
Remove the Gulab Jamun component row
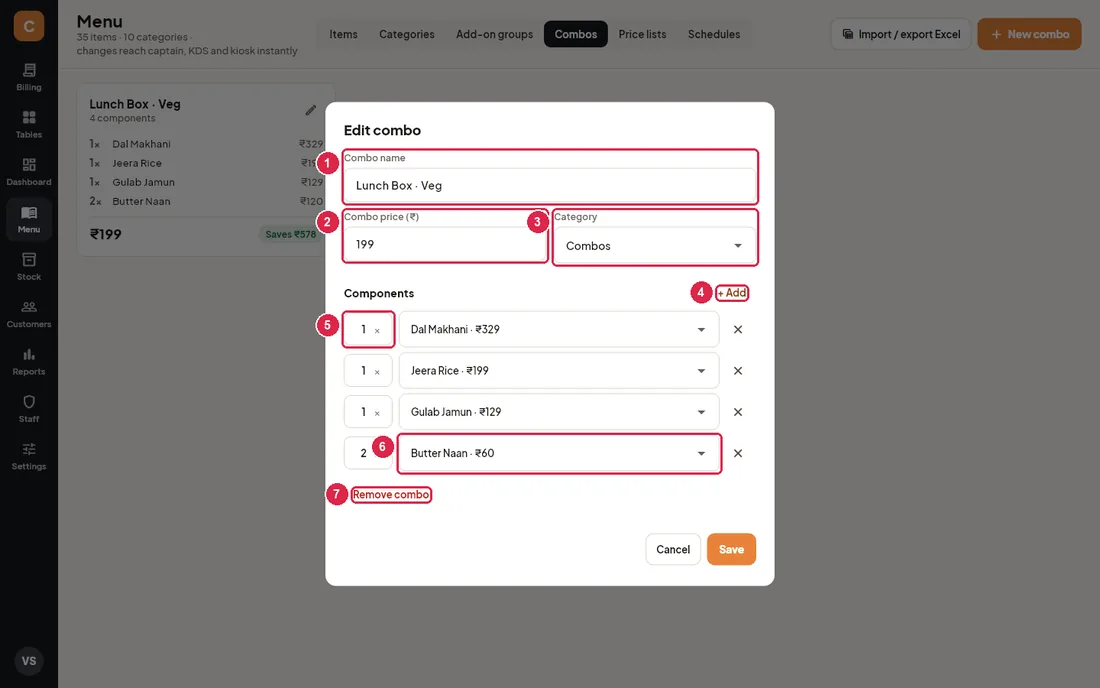pyautogui.click(x=738, y=412)
